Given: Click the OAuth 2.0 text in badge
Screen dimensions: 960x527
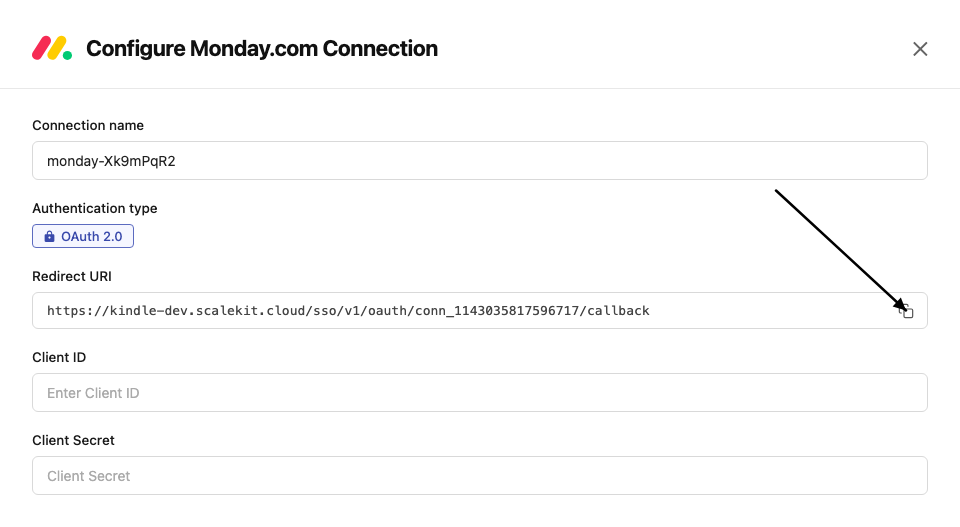Looking at the screenshot, I should click(x=93, y=237).
